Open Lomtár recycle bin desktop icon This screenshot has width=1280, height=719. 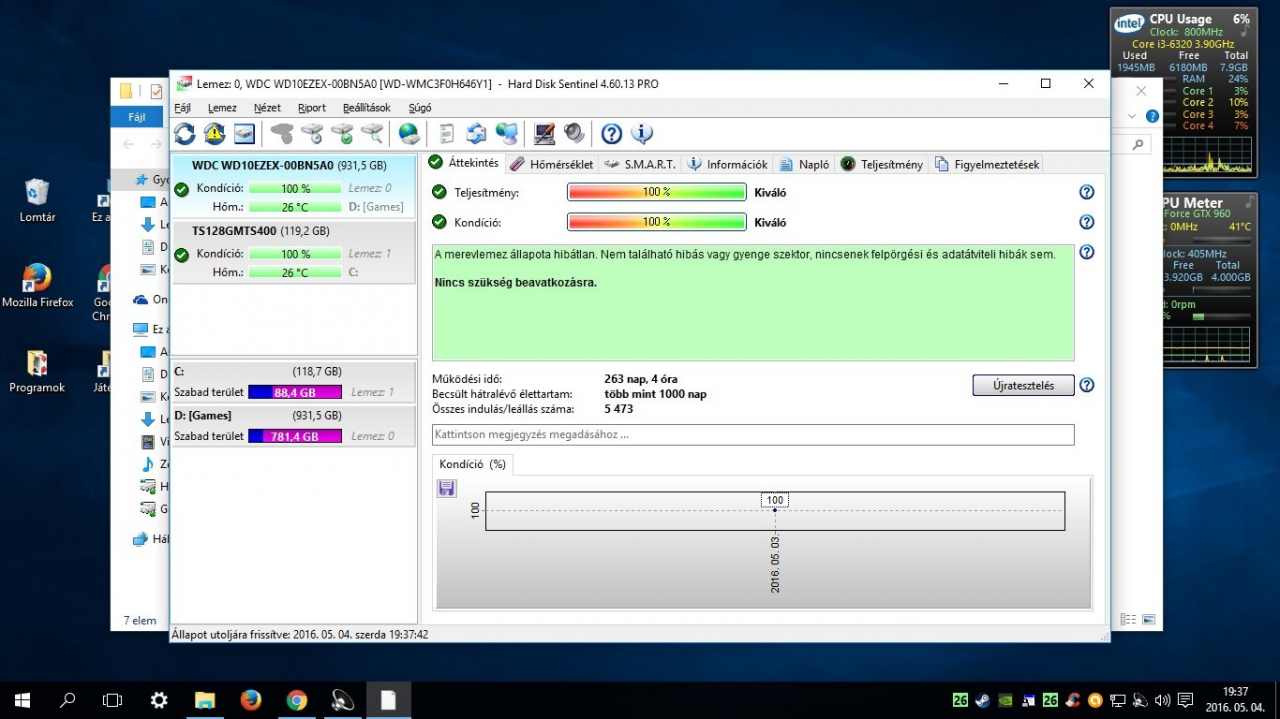pos(37,201)
